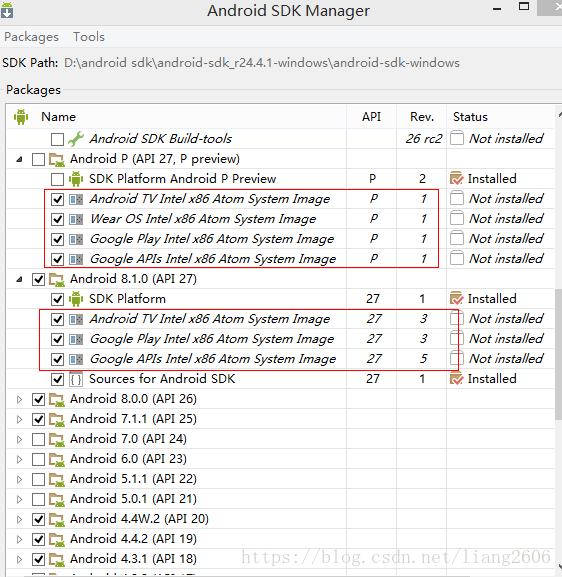
Task: Expand the Android 7.1.1 (API 25) group
Action: pyautogui.click(x=20, y=419)
